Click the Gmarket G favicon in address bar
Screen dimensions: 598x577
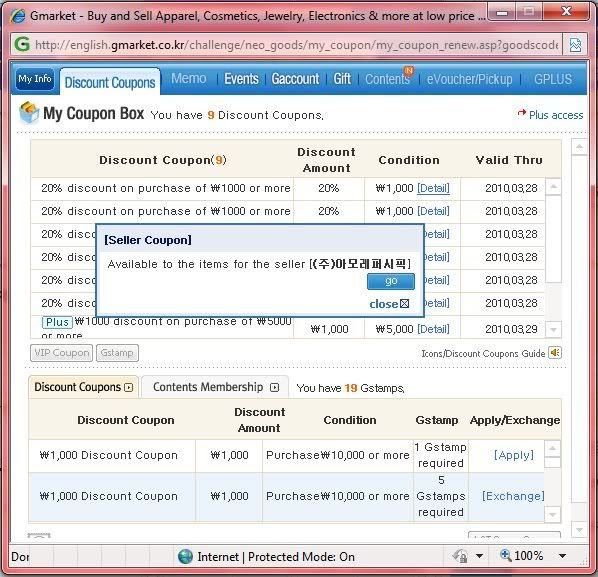tap(21, 45)
